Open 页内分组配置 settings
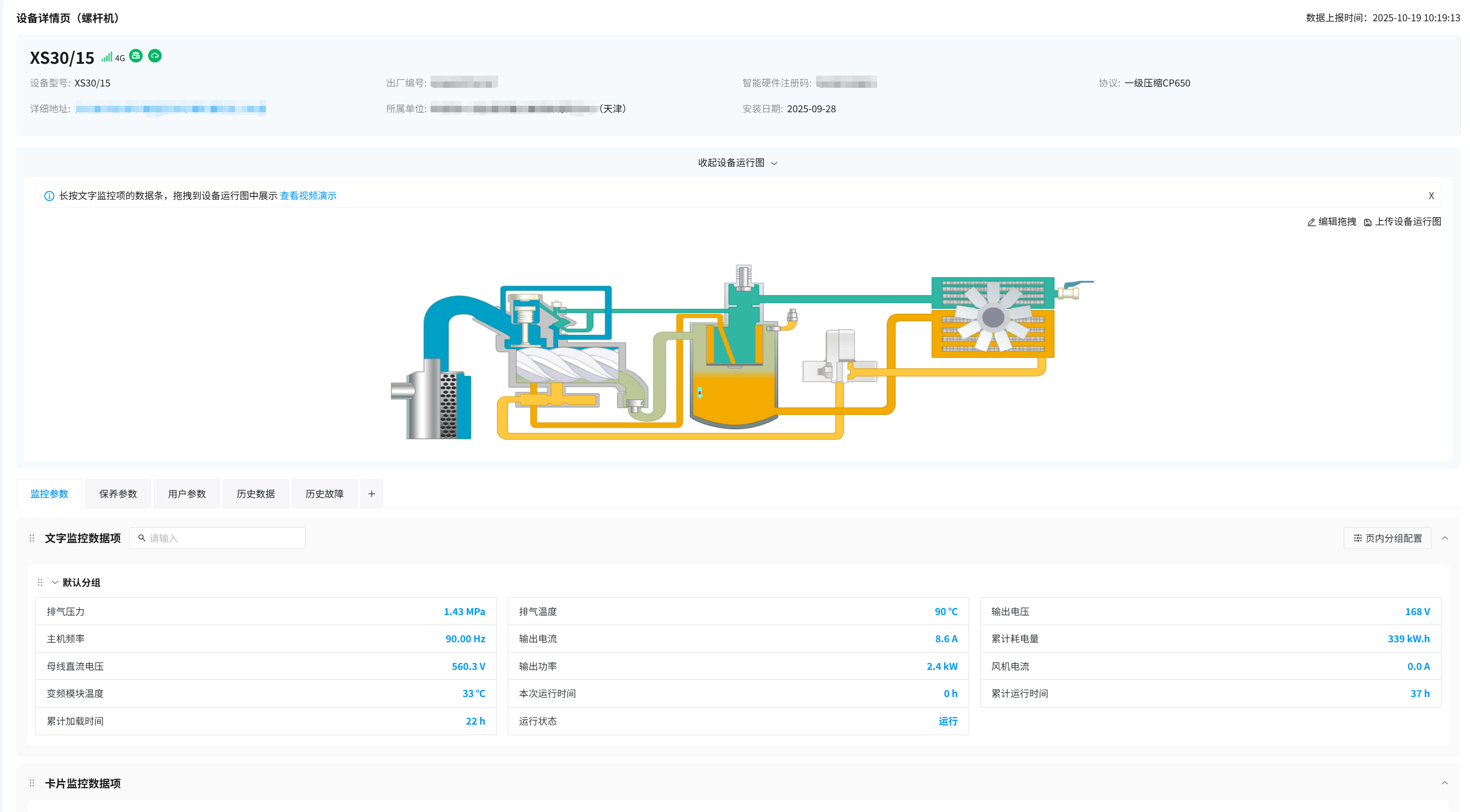Viewport: 1470px width, 812px height. click(1387, 538)
